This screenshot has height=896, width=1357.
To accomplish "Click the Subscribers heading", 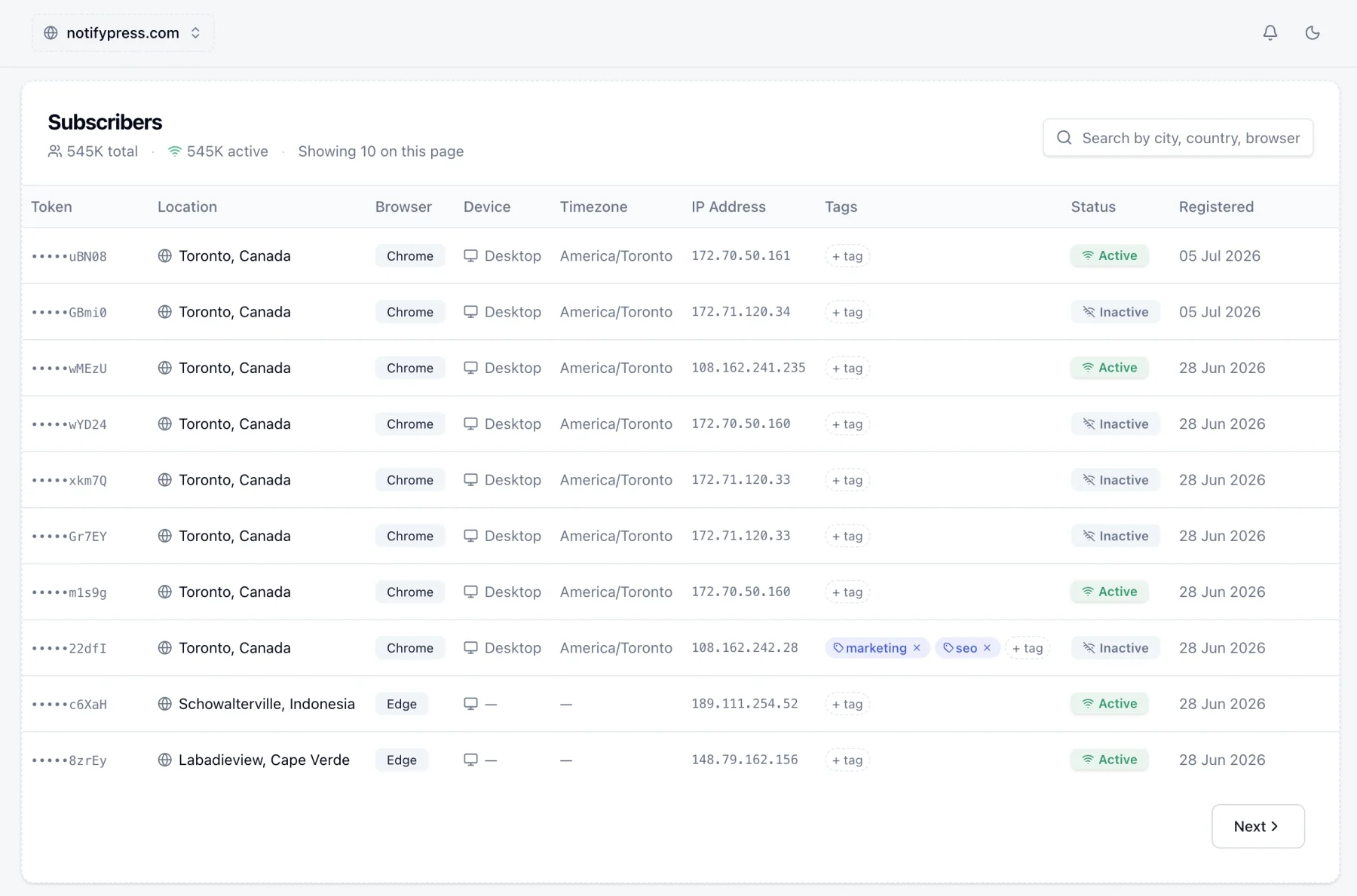I will [105, 122].
